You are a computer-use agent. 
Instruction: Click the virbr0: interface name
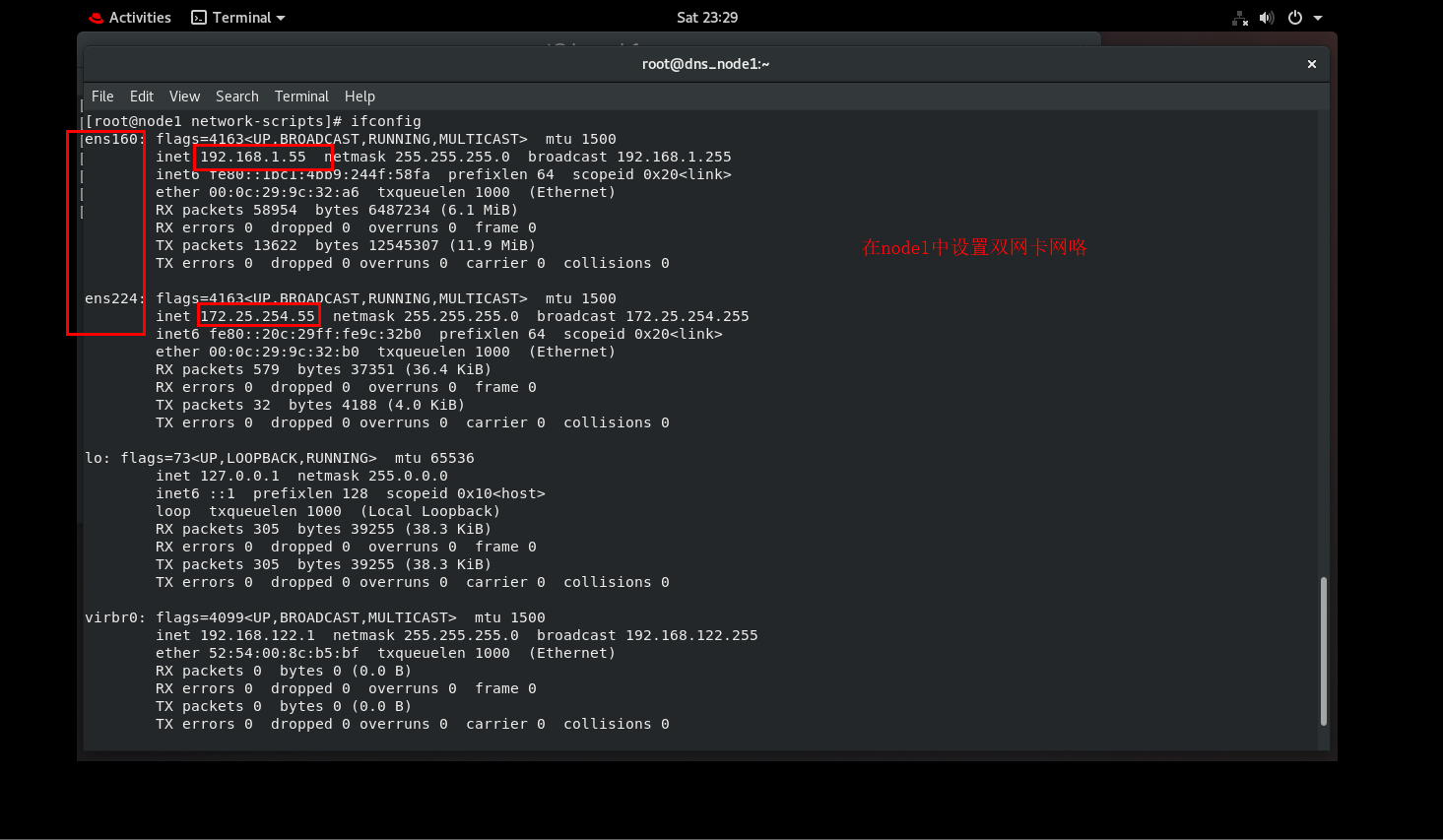115,617
